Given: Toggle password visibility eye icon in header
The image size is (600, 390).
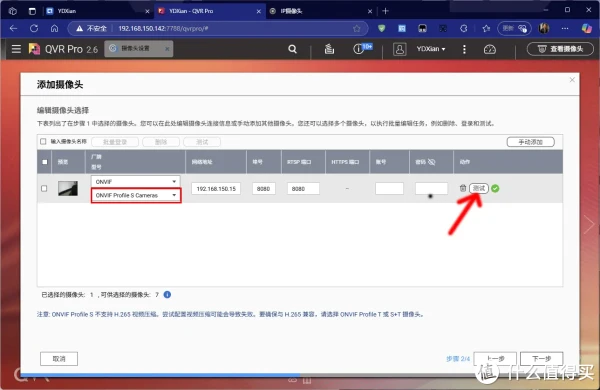Looking at the screenshot, I should tap(431, 162).
